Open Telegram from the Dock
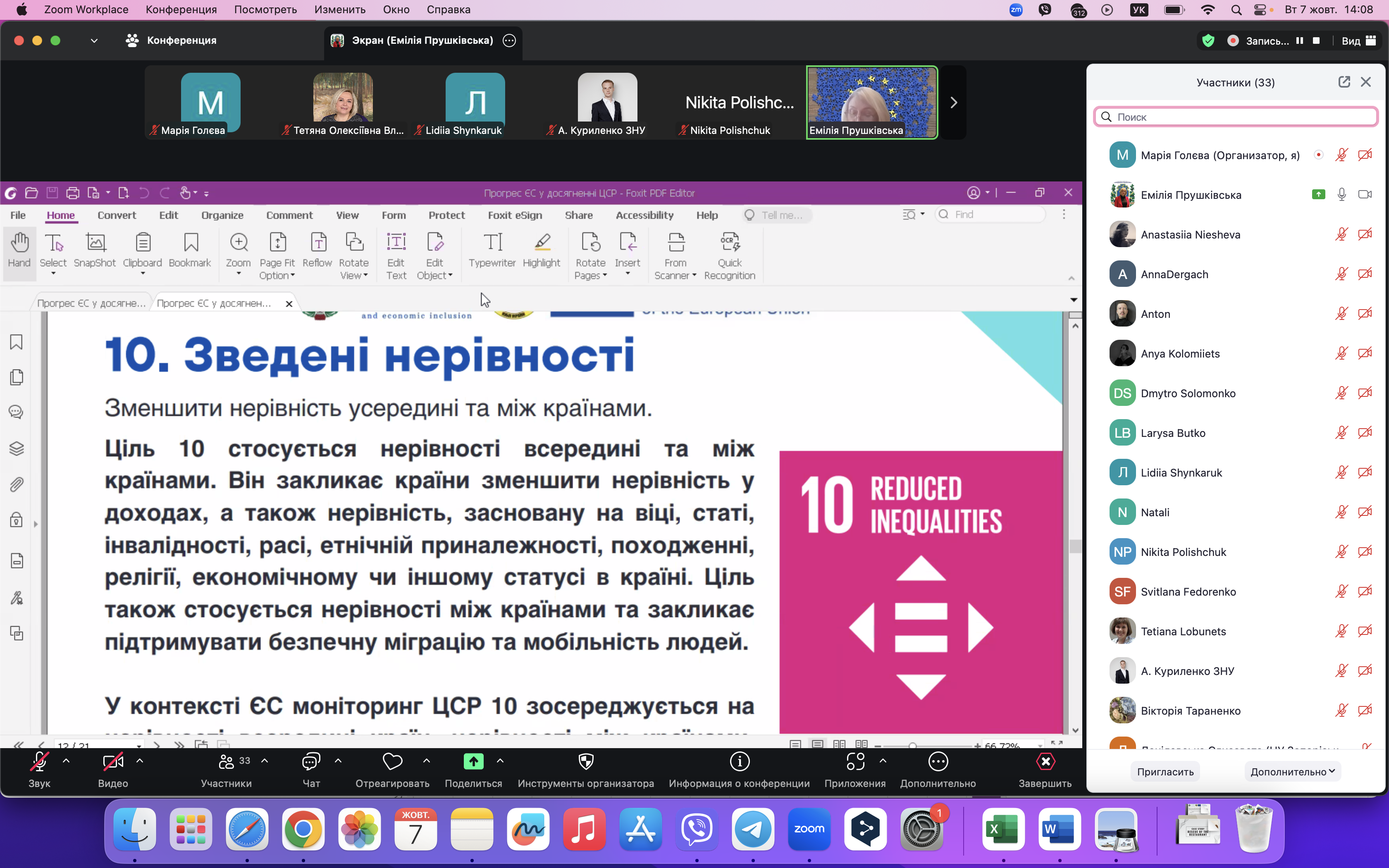Image resolution: width=1389 pixels, height=868 pixels. coord(752,830)
